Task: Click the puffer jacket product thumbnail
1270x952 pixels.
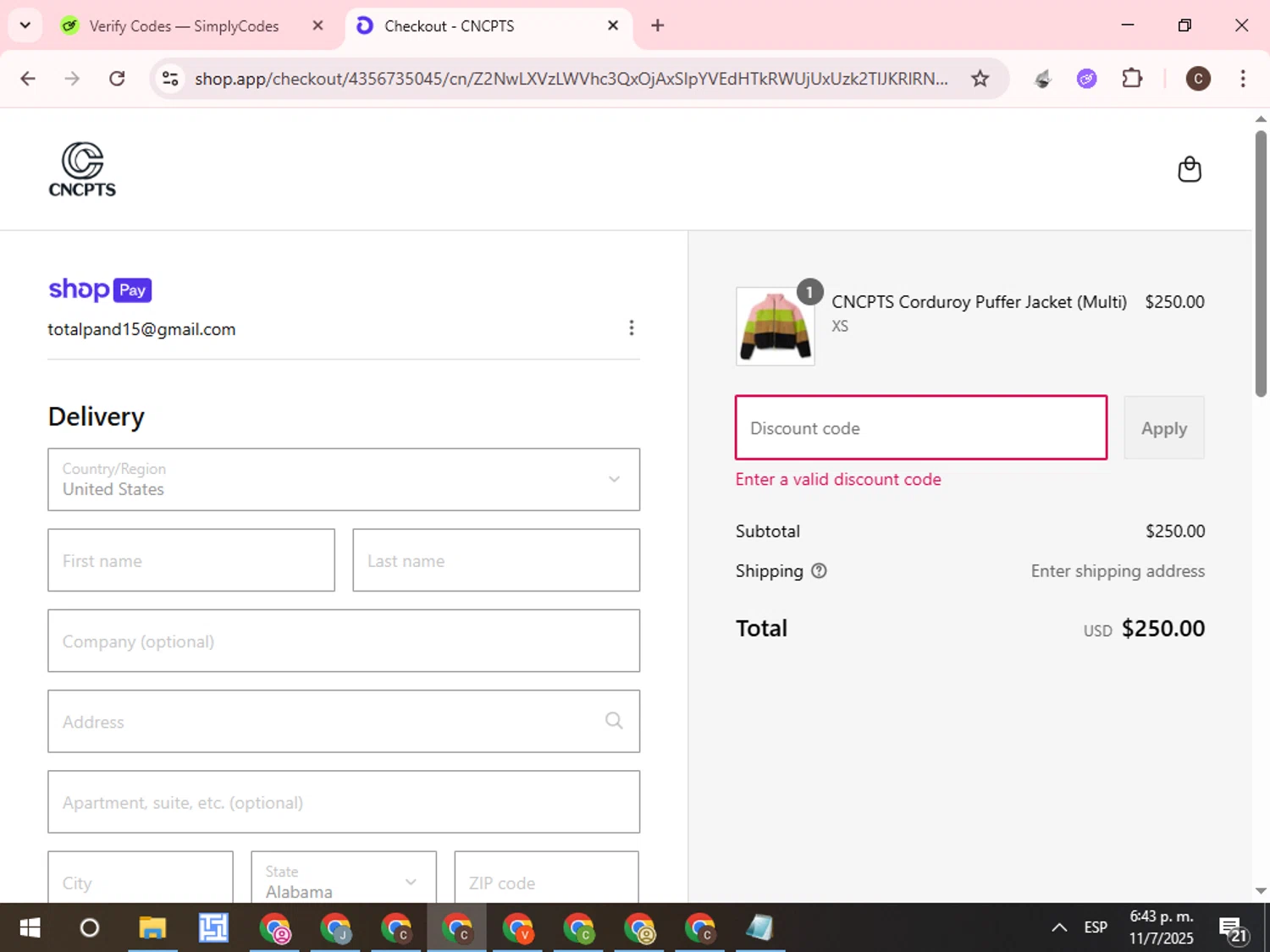Action: (x=776, y=327)
